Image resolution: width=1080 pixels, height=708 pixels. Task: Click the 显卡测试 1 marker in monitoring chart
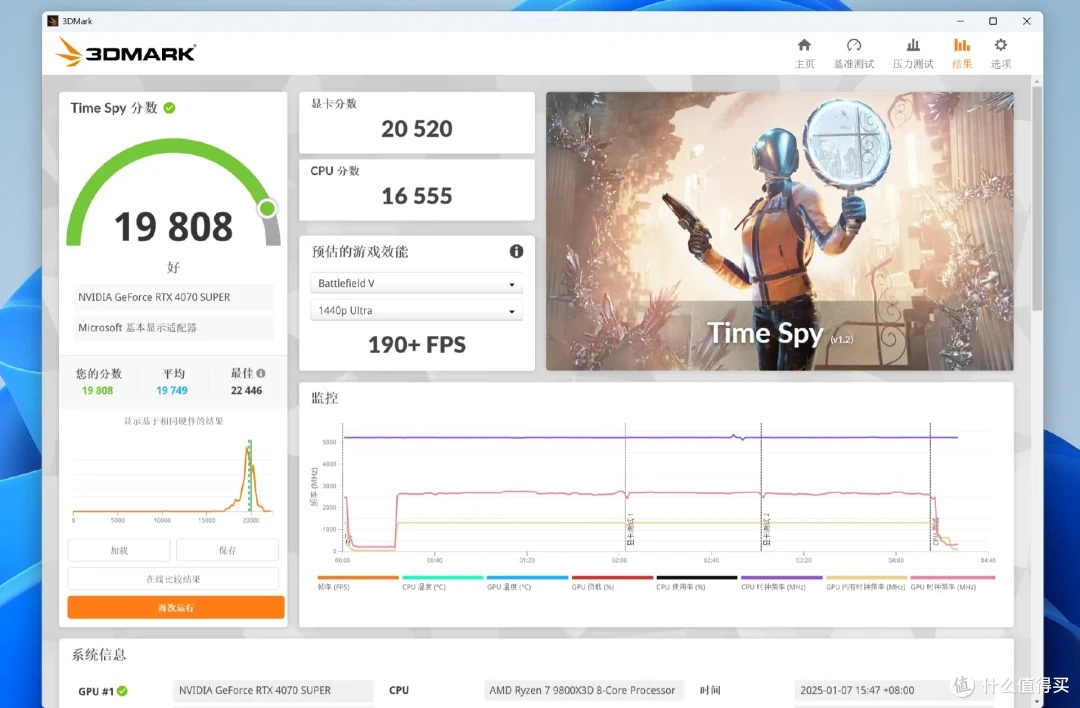click(630, 530)
